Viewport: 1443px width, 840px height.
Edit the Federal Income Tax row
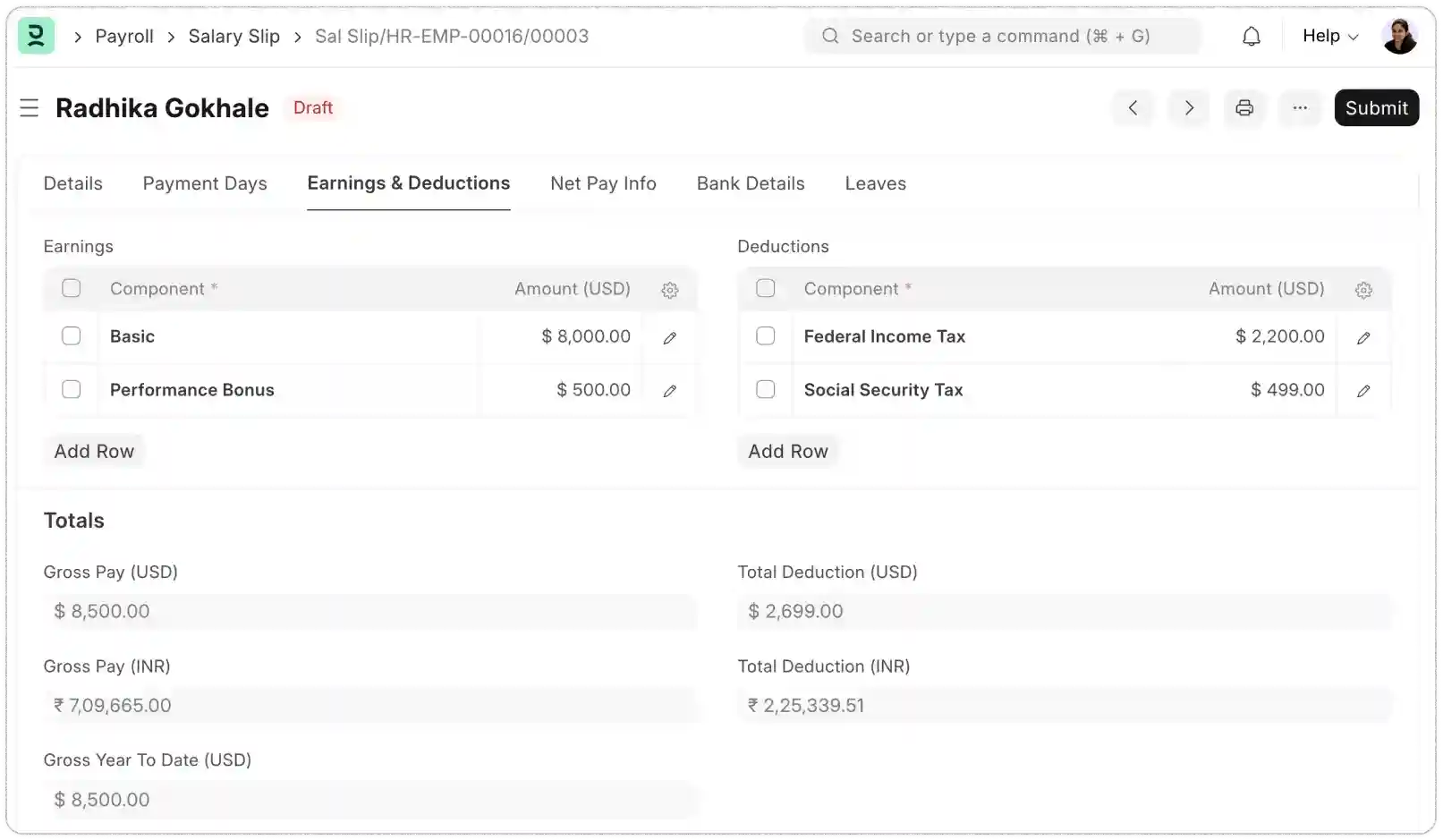1363,337
